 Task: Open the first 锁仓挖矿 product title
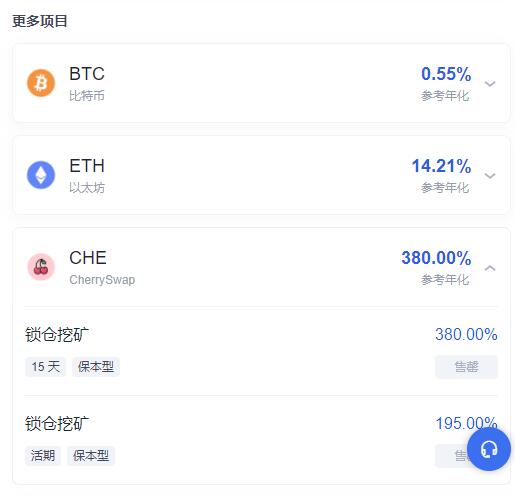57,334
